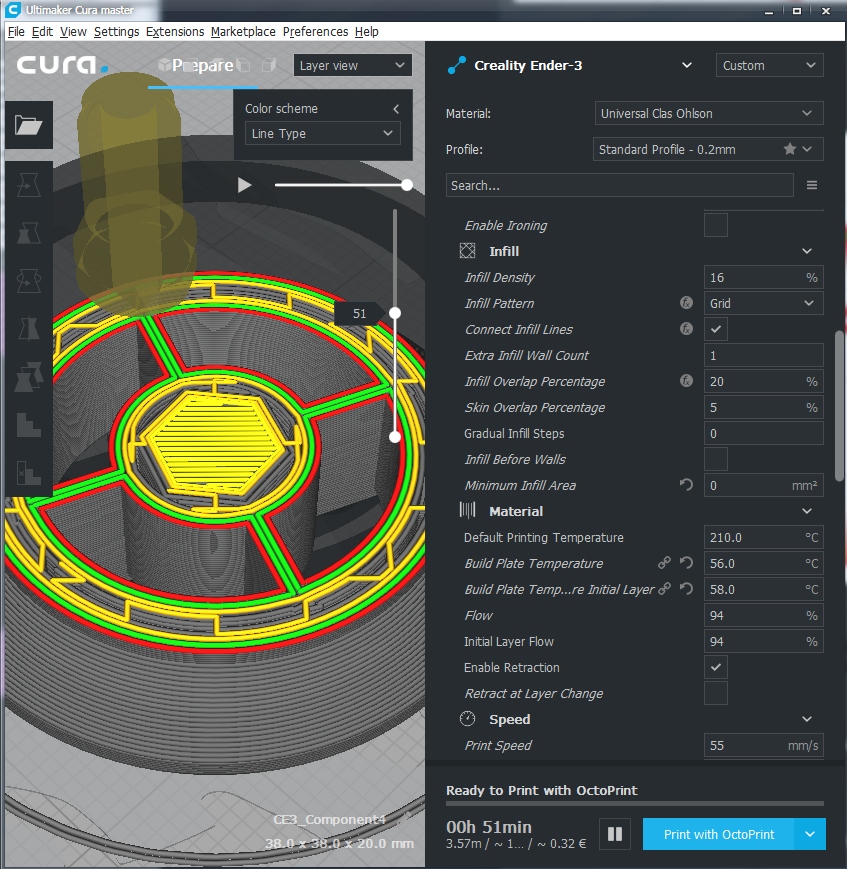Click the upper layer slider handle at 51
The image size is (847, 869).
click(395, 313)
